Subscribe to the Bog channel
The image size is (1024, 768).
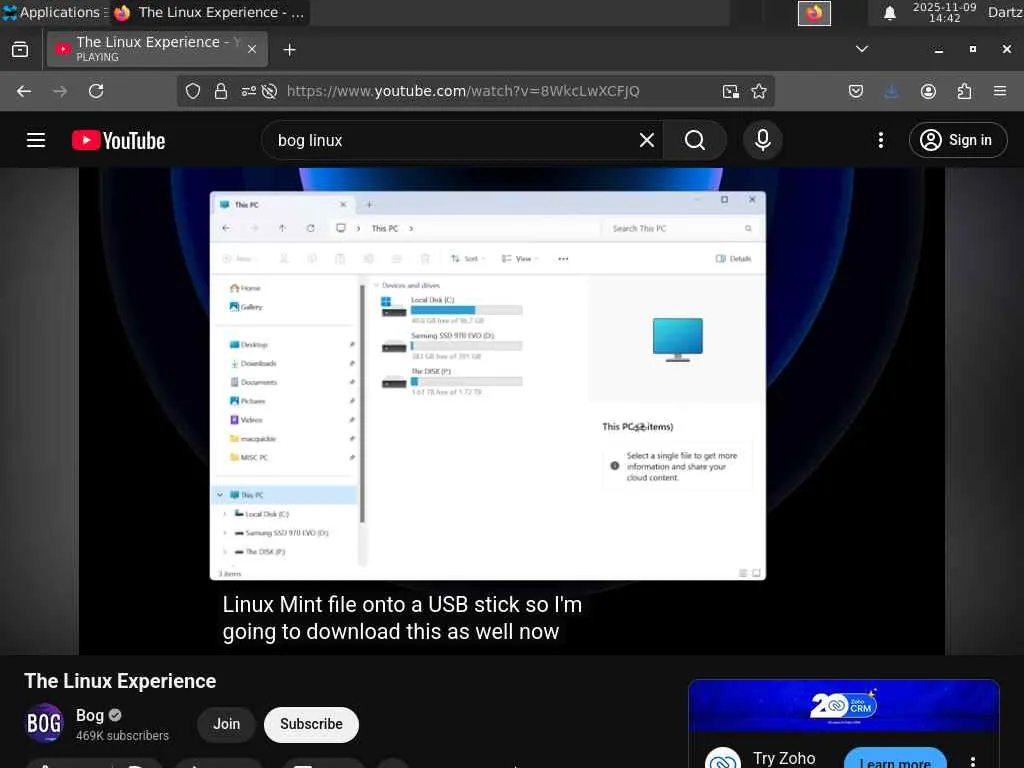pyautogui.click(x=312, y=724)
